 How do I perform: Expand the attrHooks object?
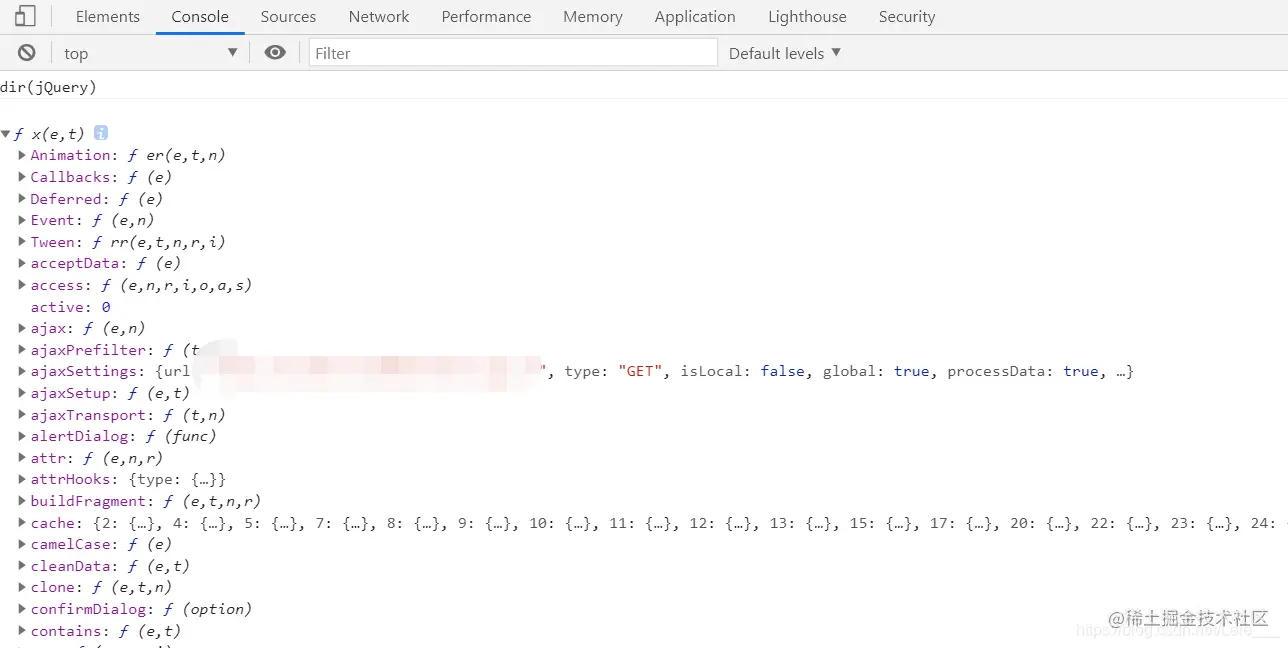tap(22, 479)
